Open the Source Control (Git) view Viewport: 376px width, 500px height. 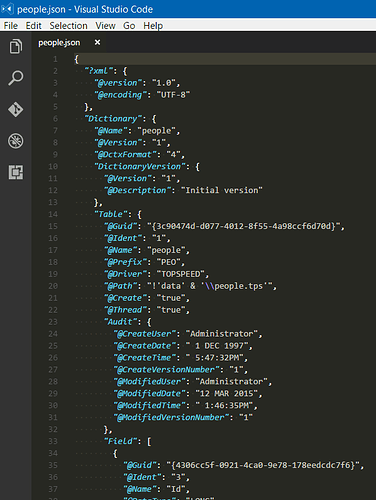pos(16,109)
